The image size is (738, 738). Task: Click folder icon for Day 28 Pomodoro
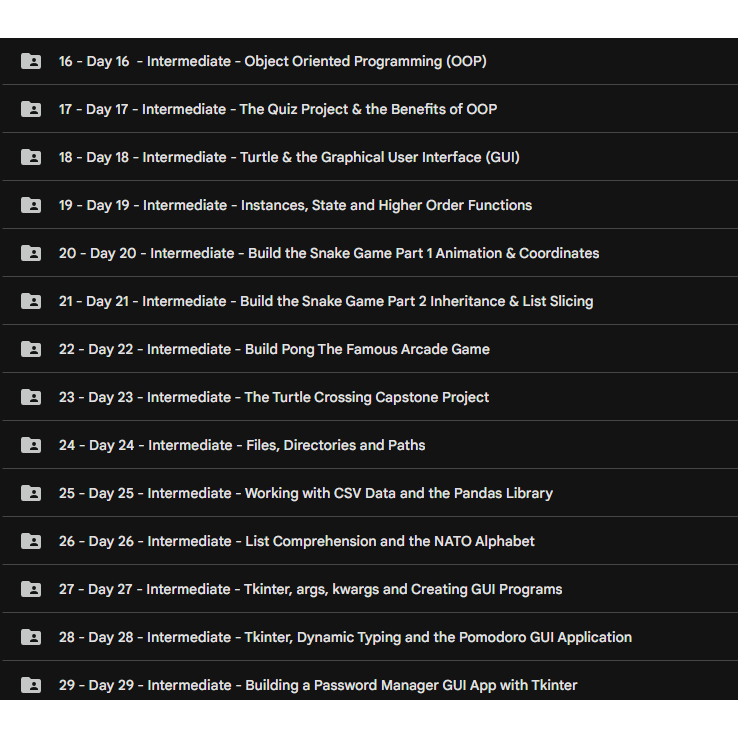click(x=31, y=637)
